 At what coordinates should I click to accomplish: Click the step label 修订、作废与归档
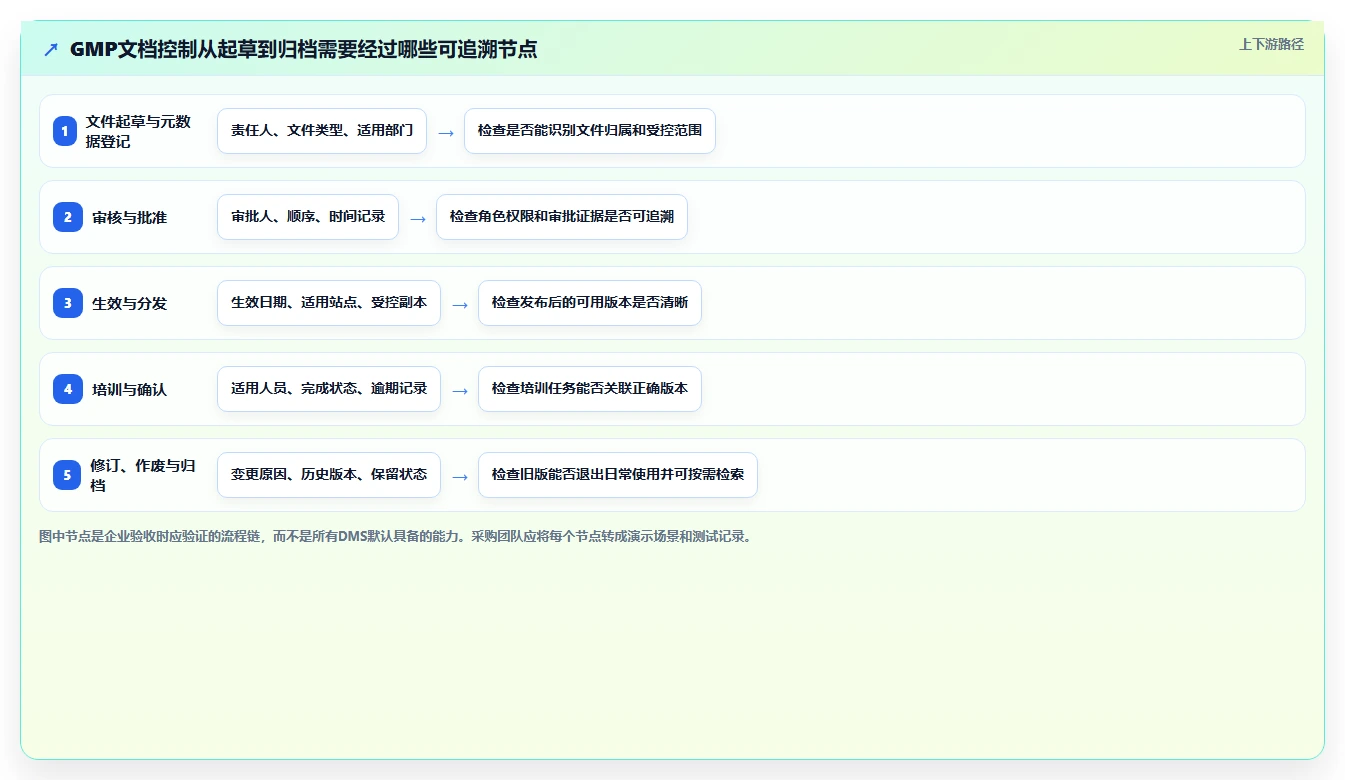pyautogui.click(x=143, y=475)
